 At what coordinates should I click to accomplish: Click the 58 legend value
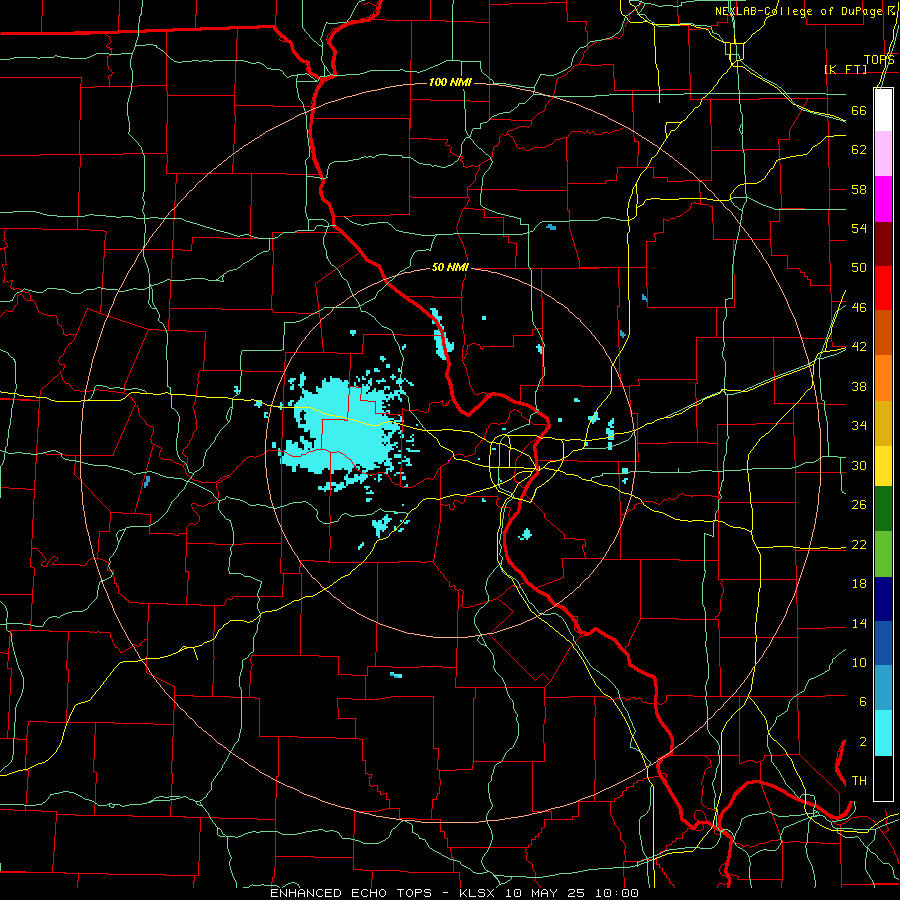[x=859, y=189]
